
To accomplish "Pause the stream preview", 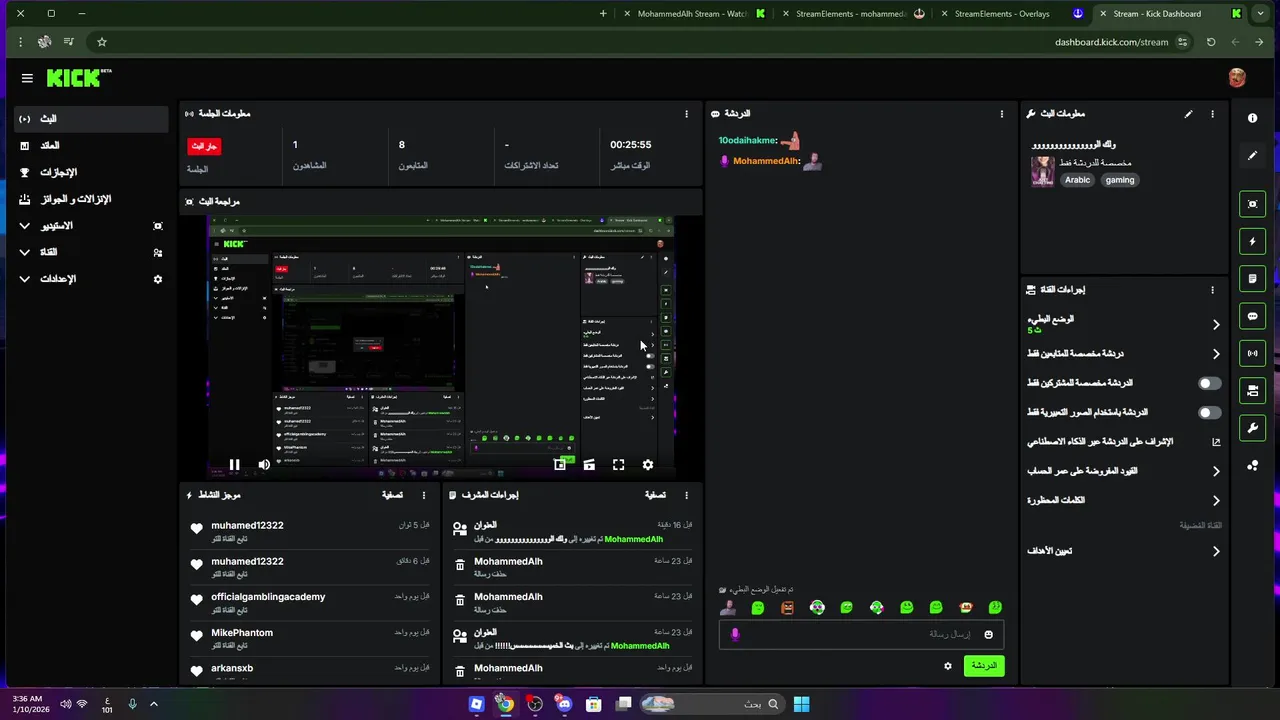I will point(234,465).
